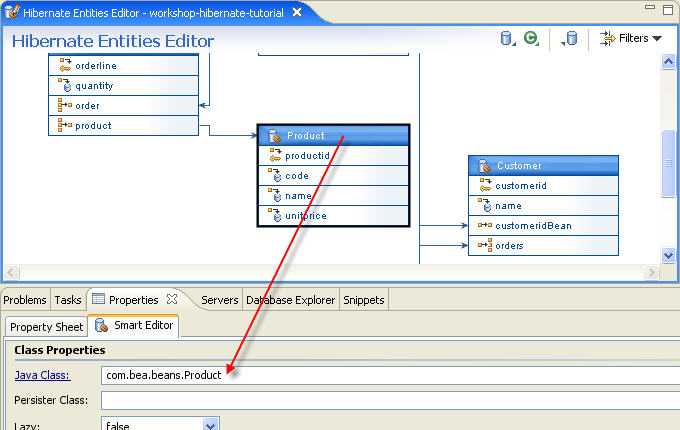
Task: Click the horizontal scrollbar right arrow
Action: point(651,273)
